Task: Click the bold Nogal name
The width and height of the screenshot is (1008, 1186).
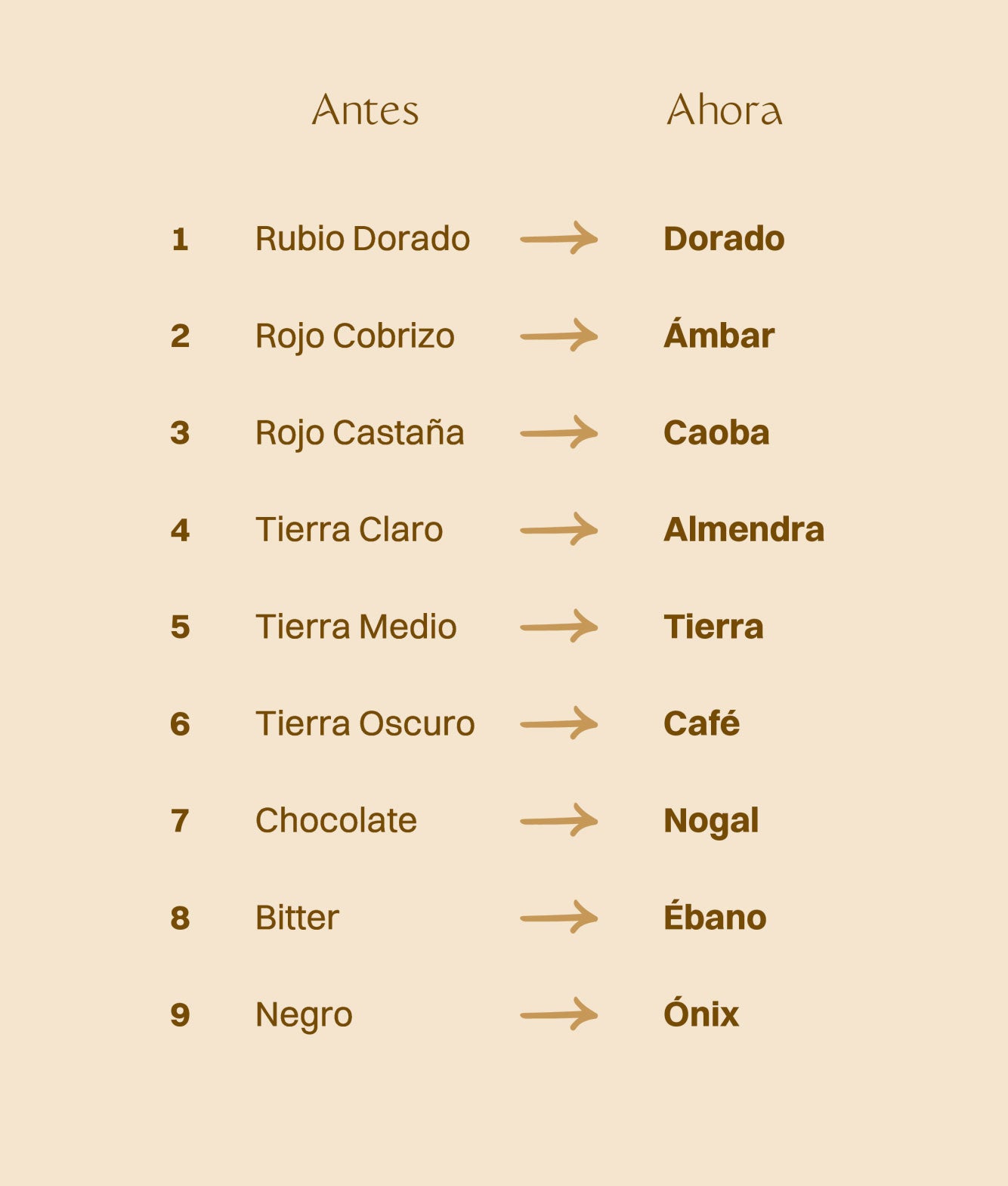Action: [x=711, y=822]
